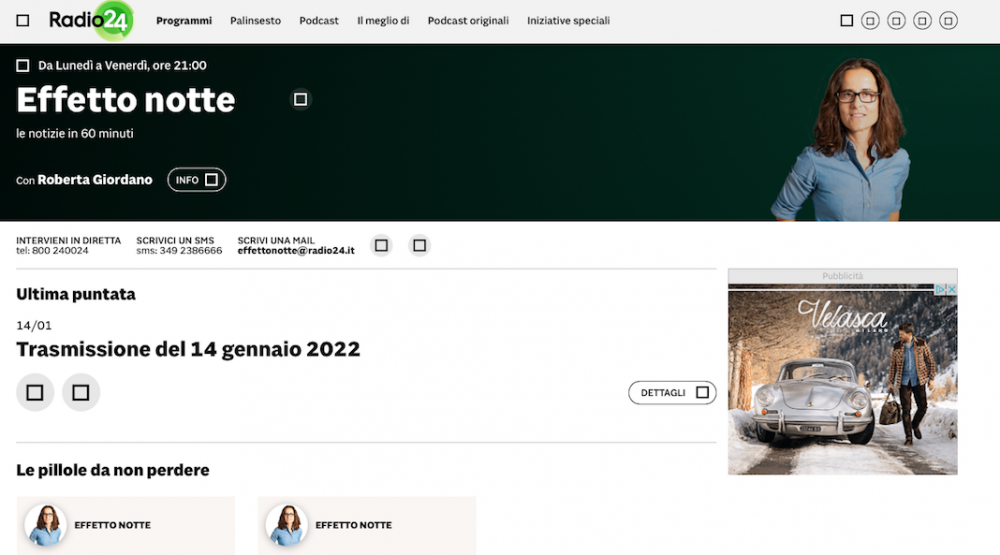The width and height of the screenshot is (1000, 555).
Task: Click the icon next to Effetto notte title
Action: click(x=300, y=99)
